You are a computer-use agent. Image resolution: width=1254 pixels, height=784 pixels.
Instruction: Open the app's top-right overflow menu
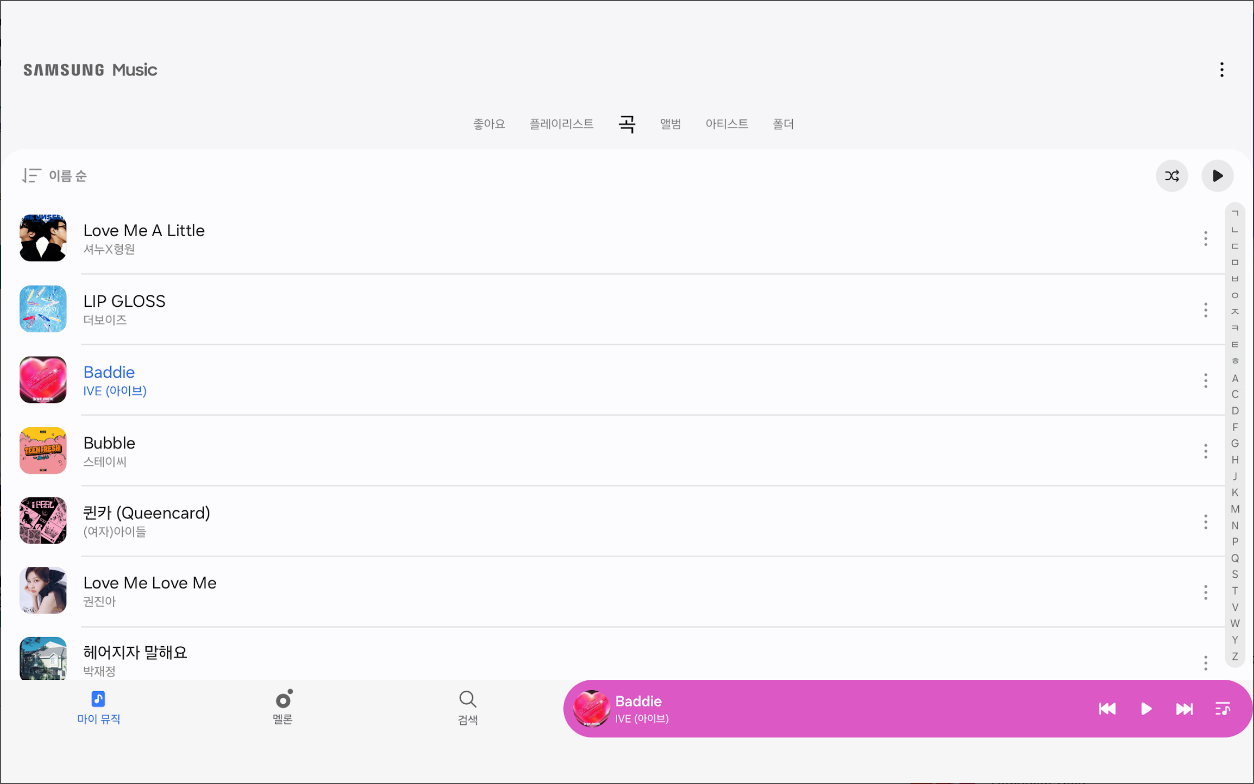(1222, 70)
